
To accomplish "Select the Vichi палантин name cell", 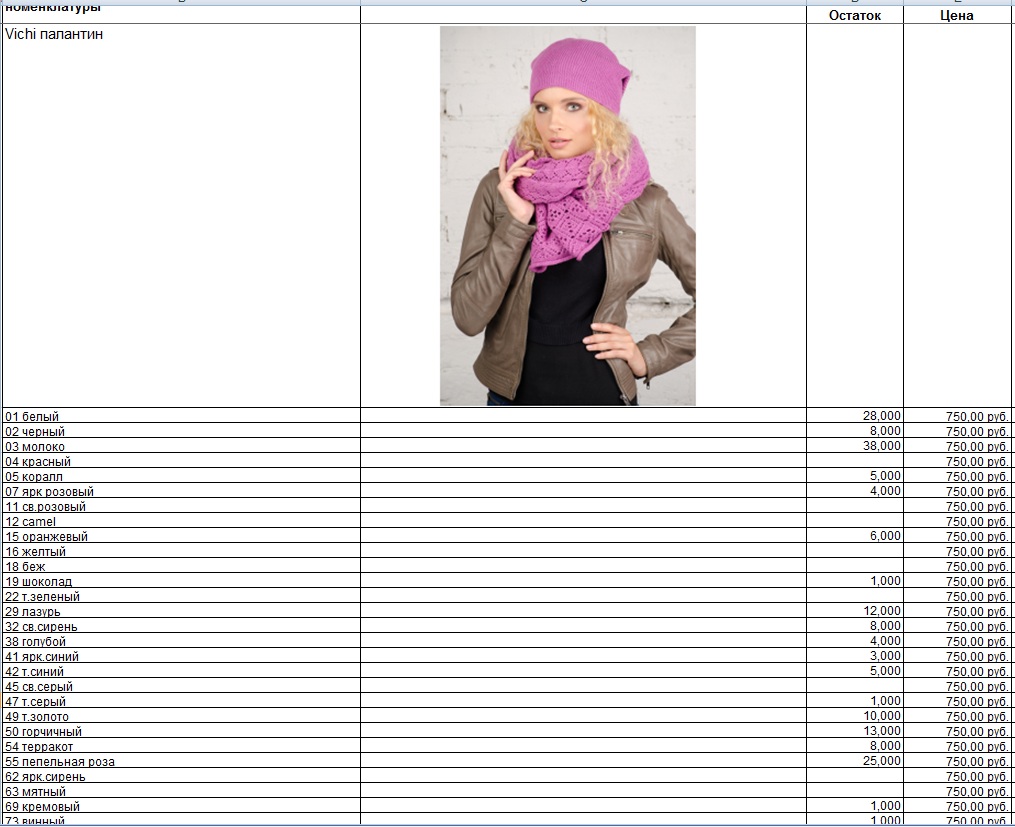I will click(x=181, y=215).
